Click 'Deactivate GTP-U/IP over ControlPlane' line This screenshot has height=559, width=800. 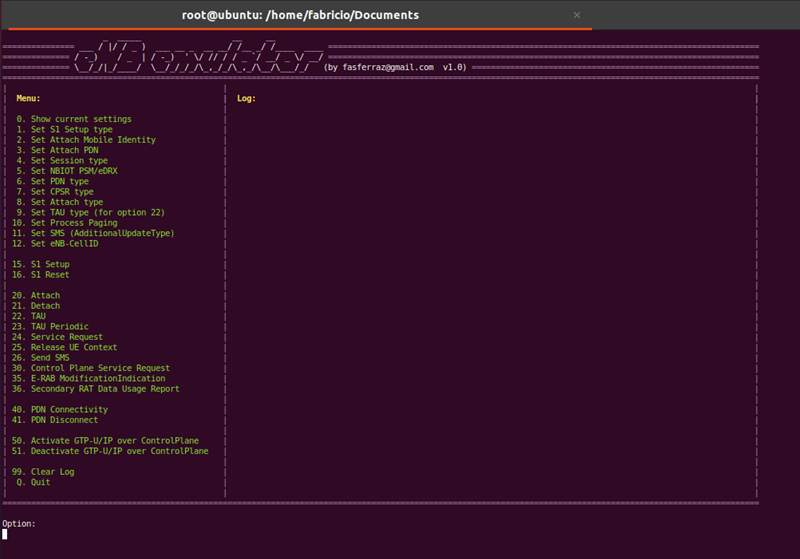(110, 451)
